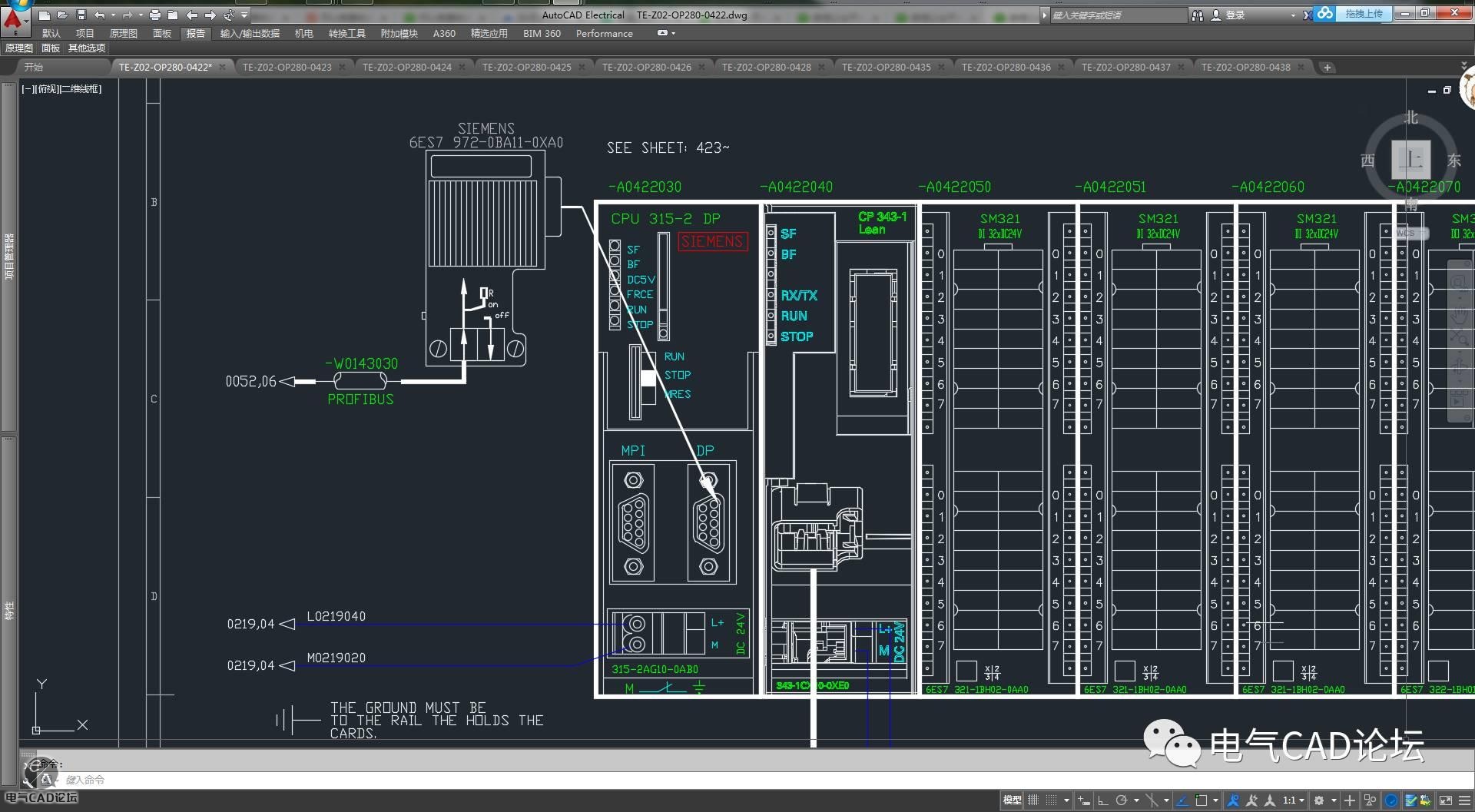Open the 输入/输出数据 ribbon tab
This screenshot has height=812, width=1475.
click(x=250, y=34)
